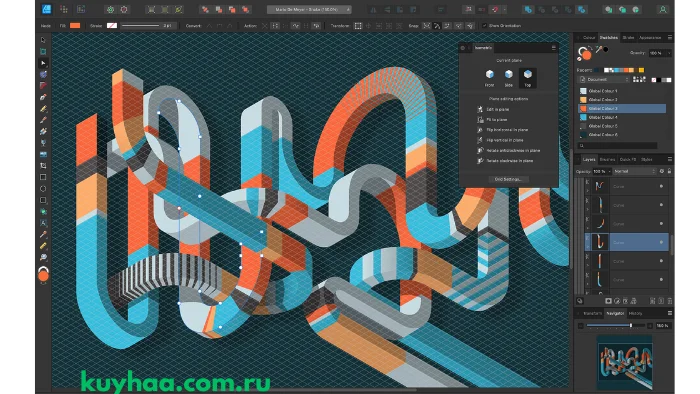Open the Swatches Opacity dropdown

(668, 53)
